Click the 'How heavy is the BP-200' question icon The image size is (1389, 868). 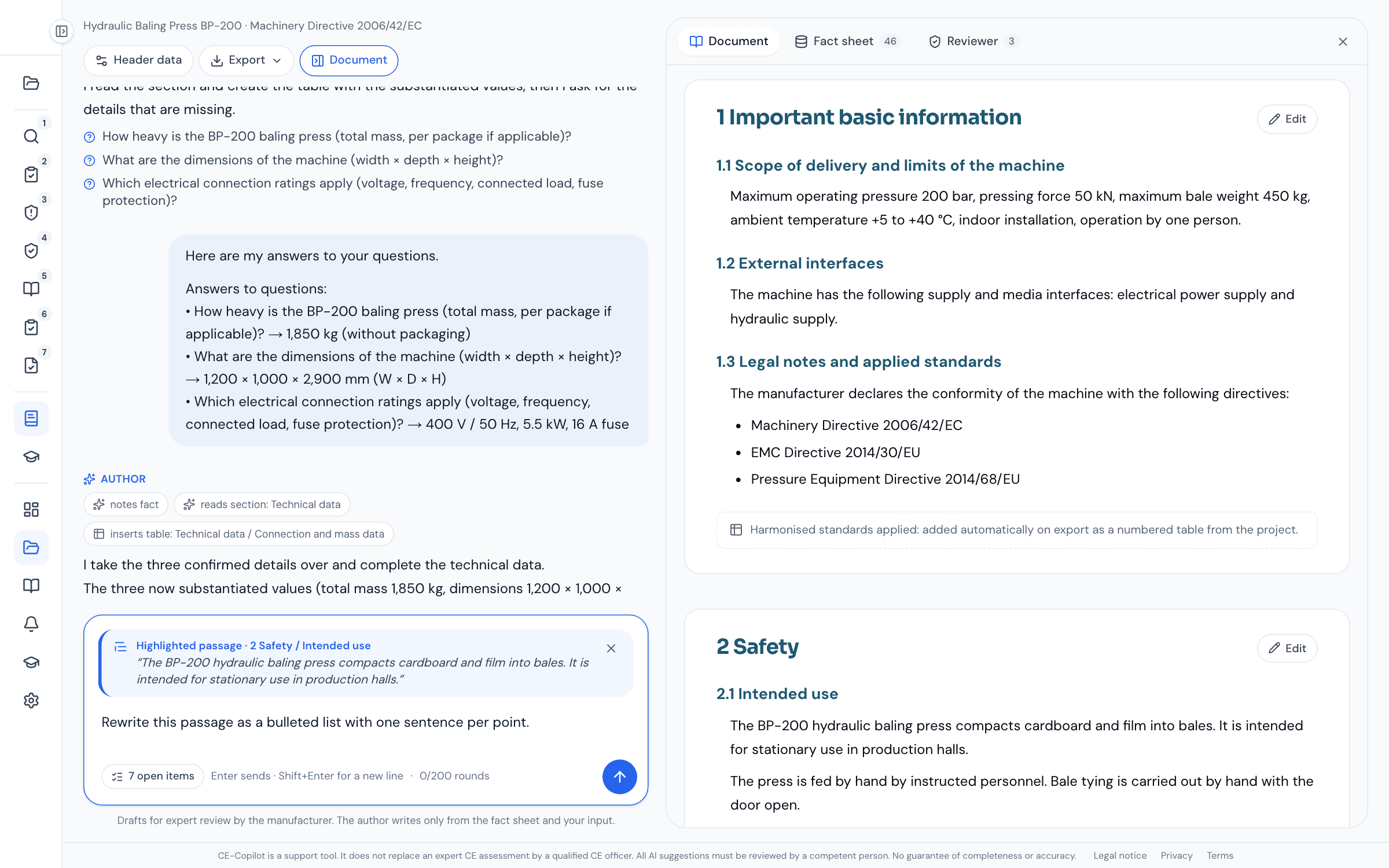tap(89, 137)
